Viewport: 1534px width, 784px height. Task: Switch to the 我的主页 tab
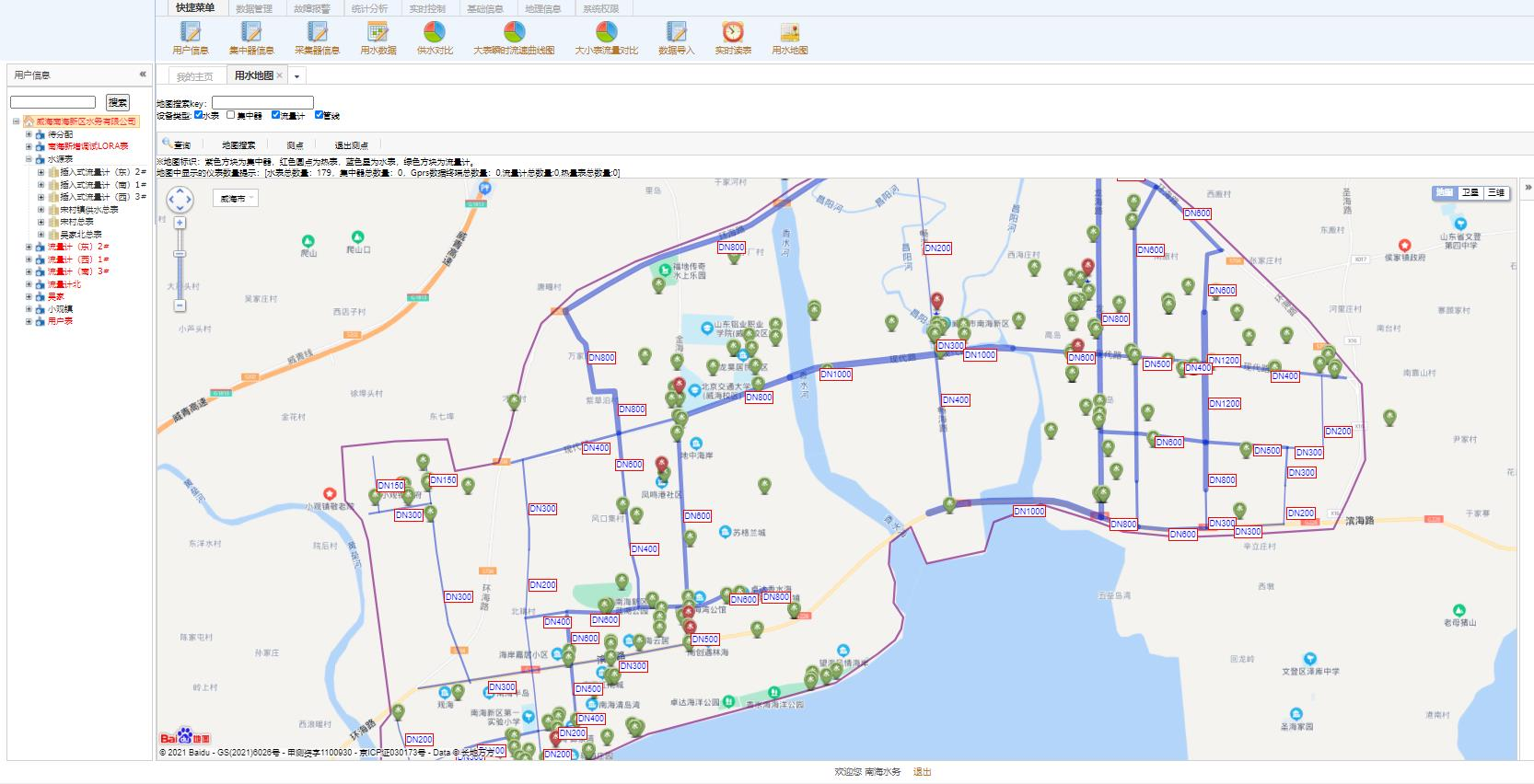194,76
